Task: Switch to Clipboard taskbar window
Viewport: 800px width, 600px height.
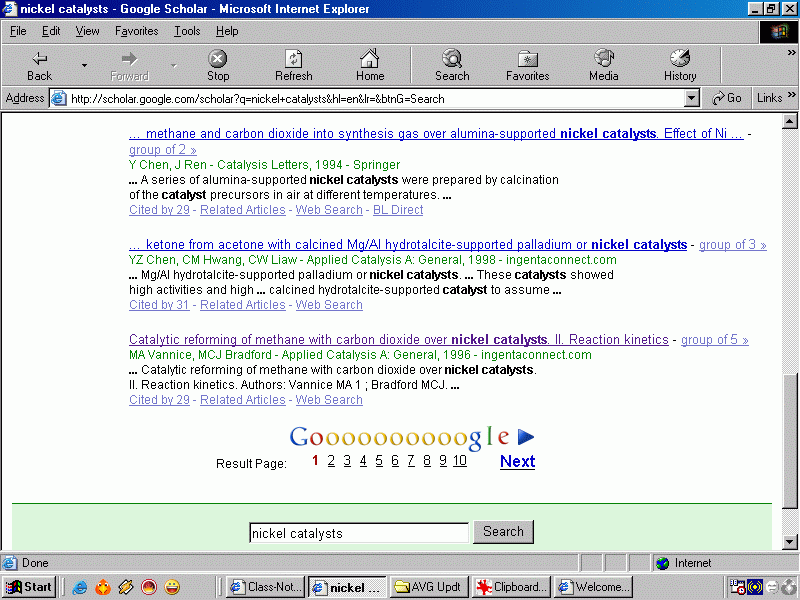Action: point(511,587)
